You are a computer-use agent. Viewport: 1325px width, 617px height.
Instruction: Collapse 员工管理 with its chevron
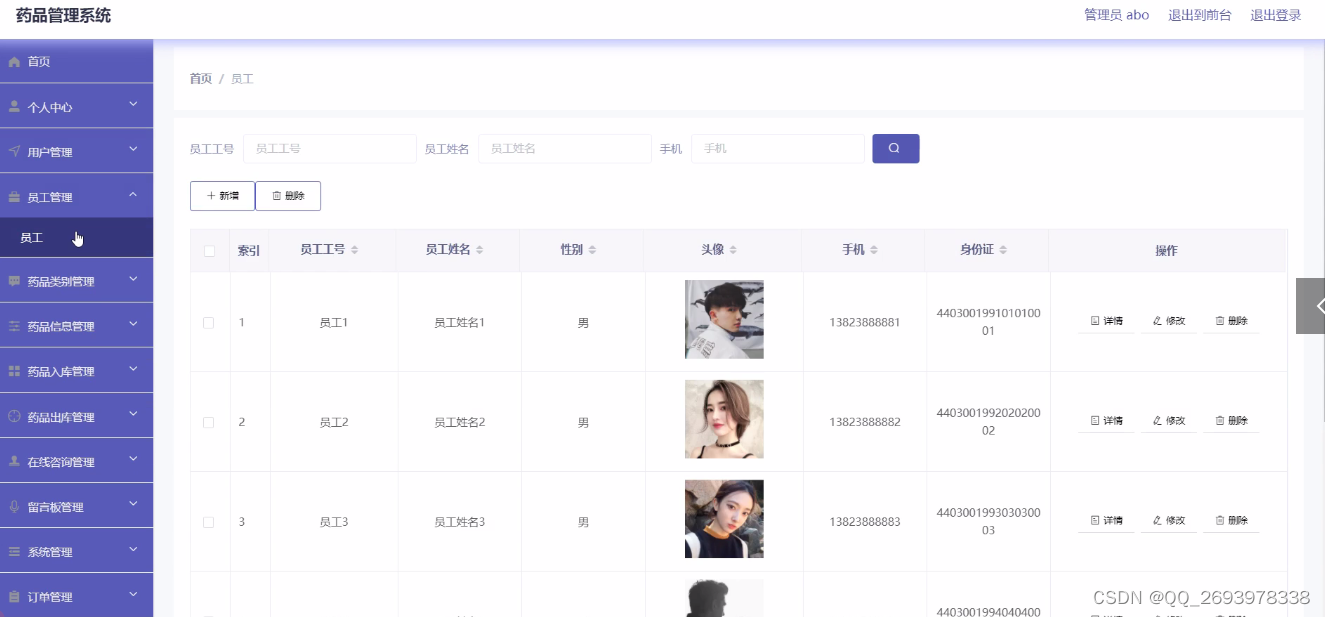tap(133, 195)
